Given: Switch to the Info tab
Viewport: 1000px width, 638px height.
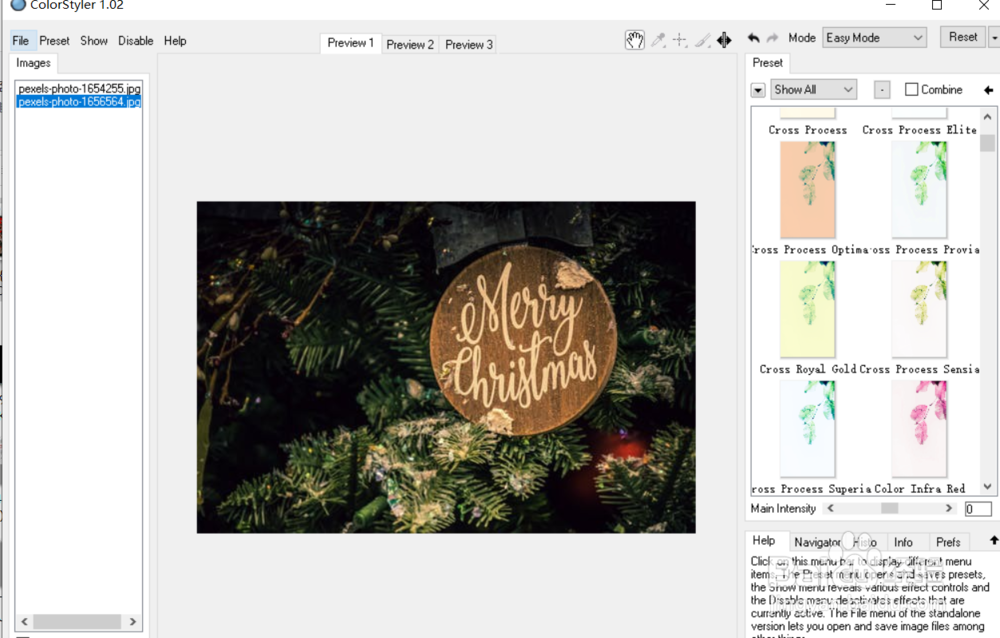Looking at the screenshot, I should click(903, 542).
